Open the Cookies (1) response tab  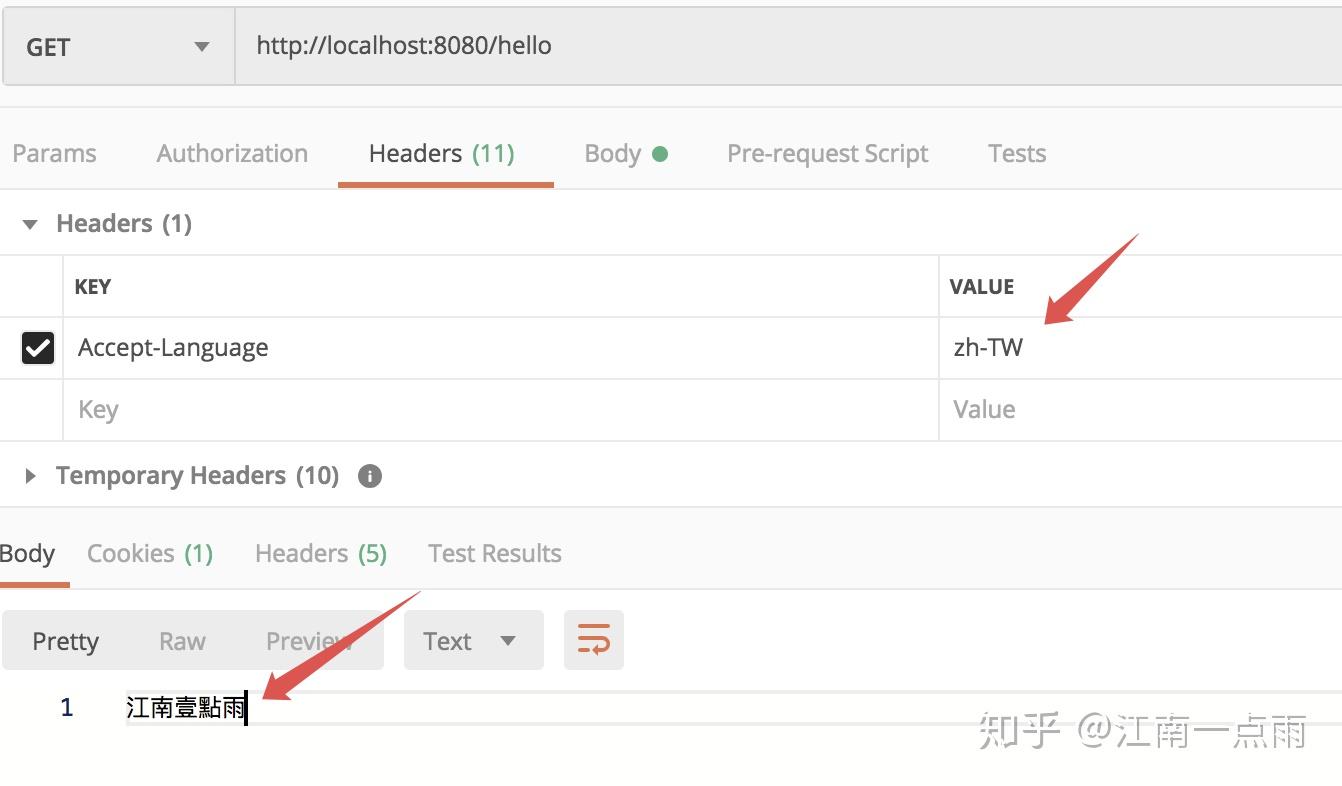pos(150,553)
